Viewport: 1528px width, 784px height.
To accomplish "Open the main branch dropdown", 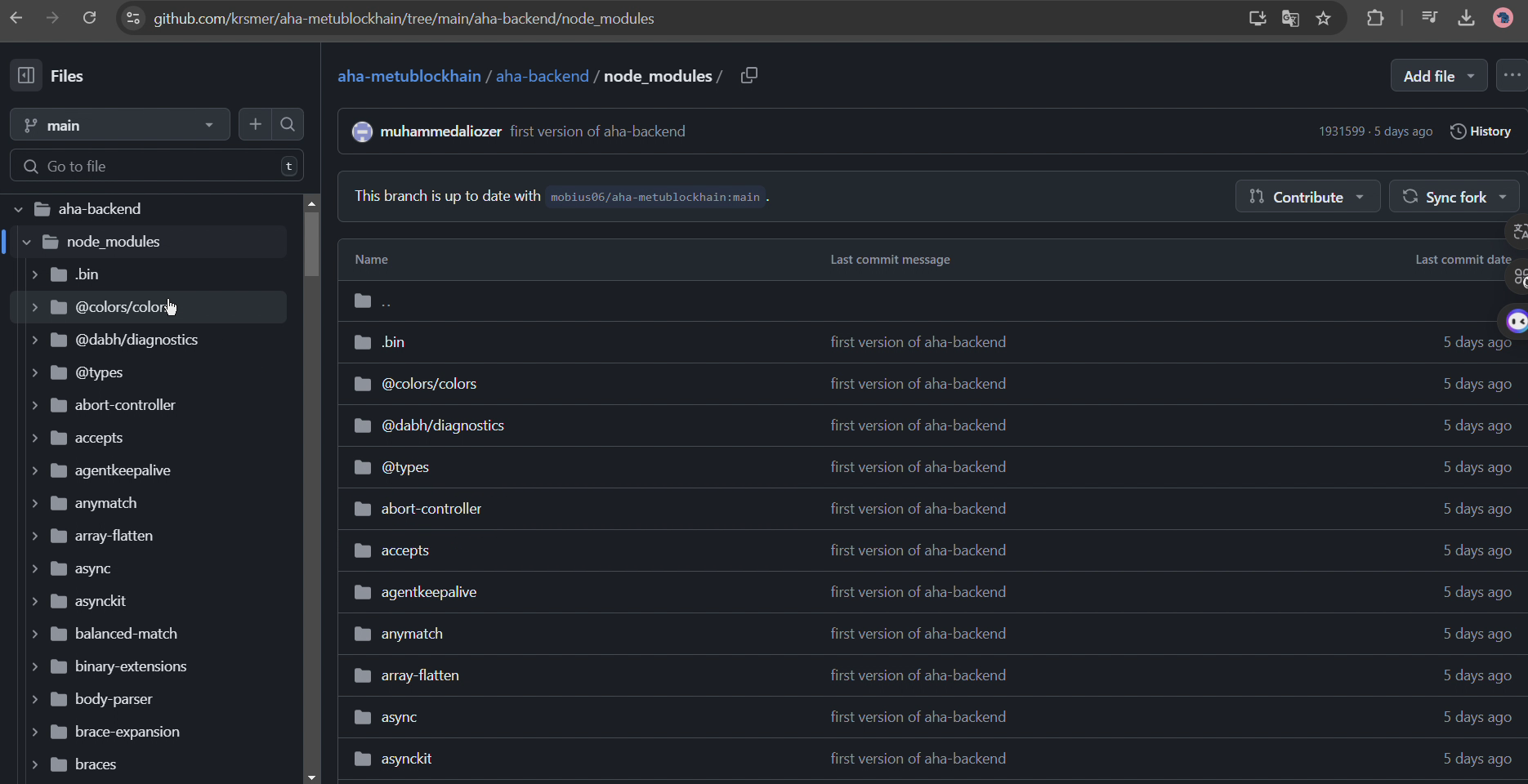I will click(x=120, y=125).
